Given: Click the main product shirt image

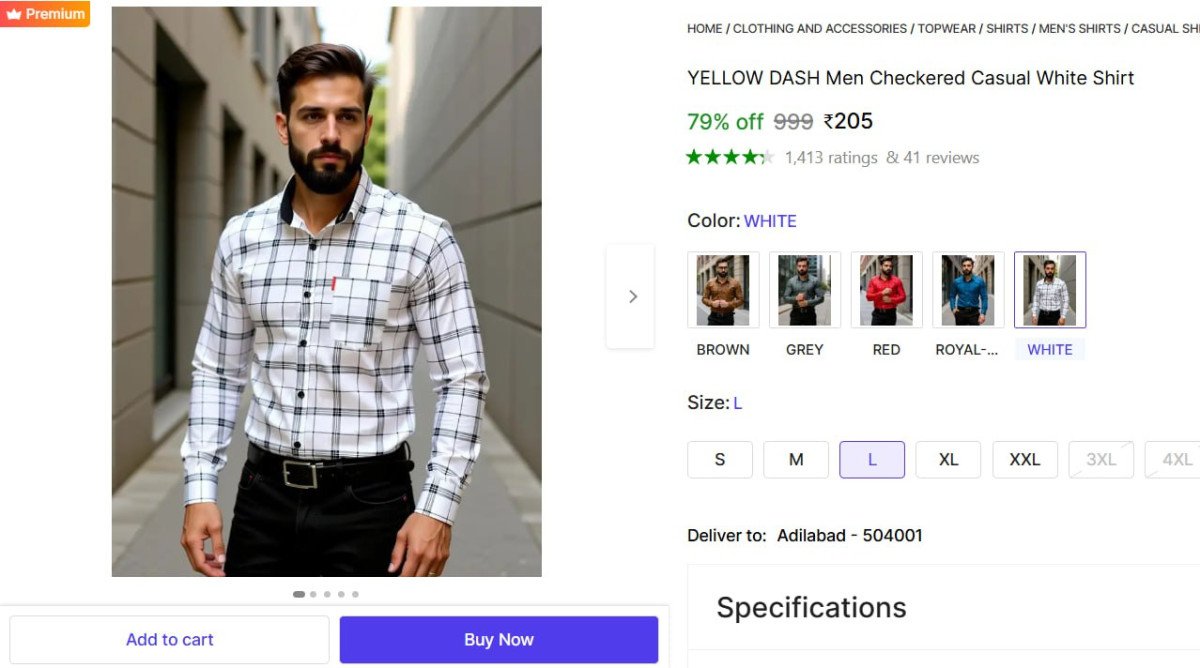Looking at the screenshot, I should click(x=326, y=292).
